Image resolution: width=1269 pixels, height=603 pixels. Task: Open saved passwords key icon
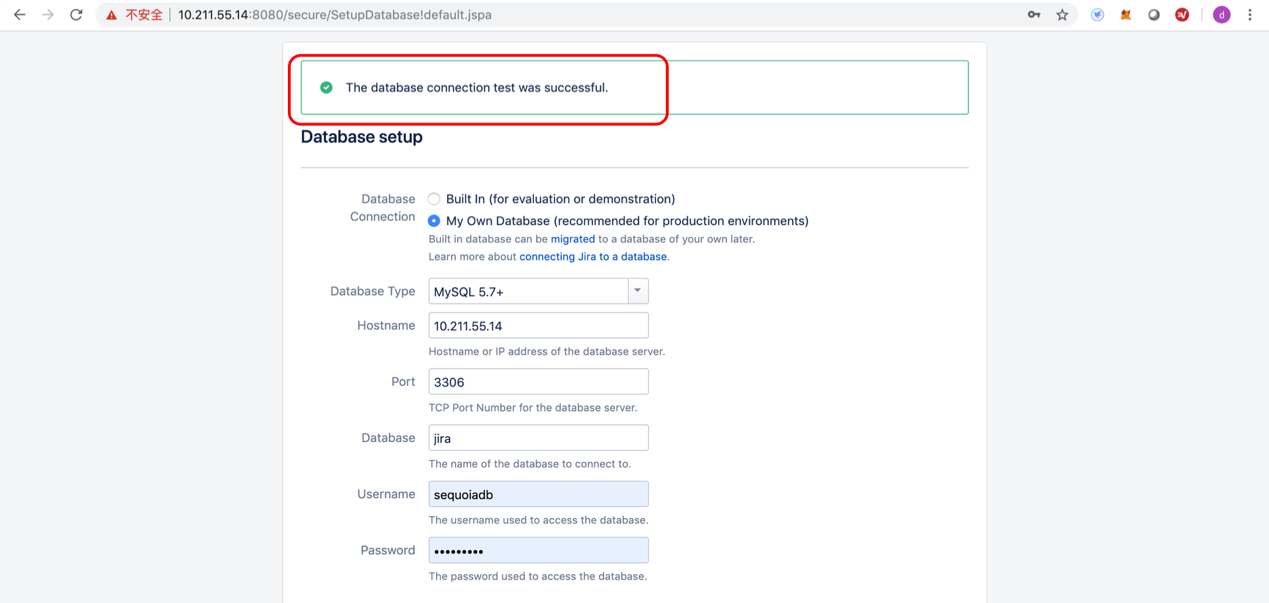(x=1034, y=15)
